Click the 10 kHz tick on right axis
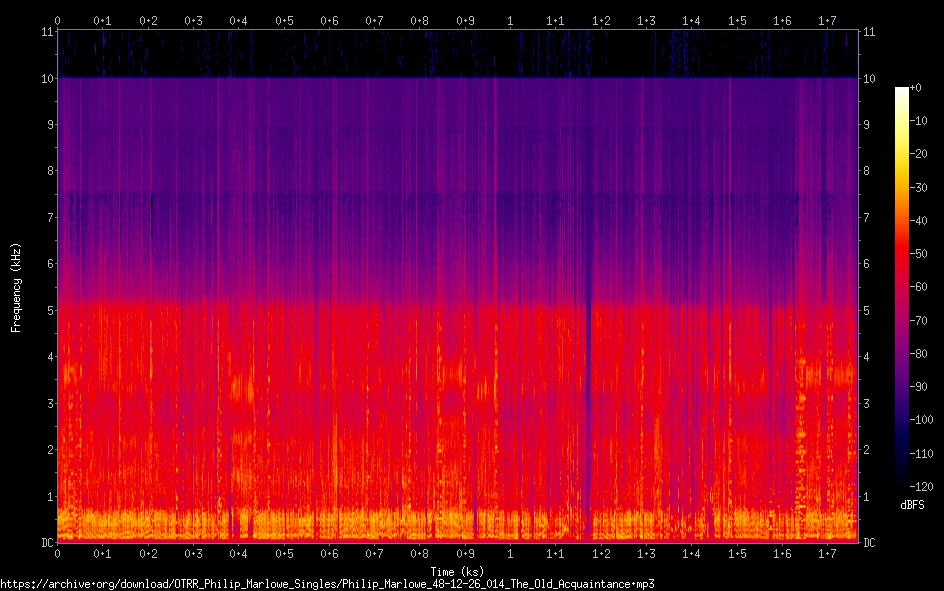944x591 pixels. pyautogui.click(x=870, y=78)
